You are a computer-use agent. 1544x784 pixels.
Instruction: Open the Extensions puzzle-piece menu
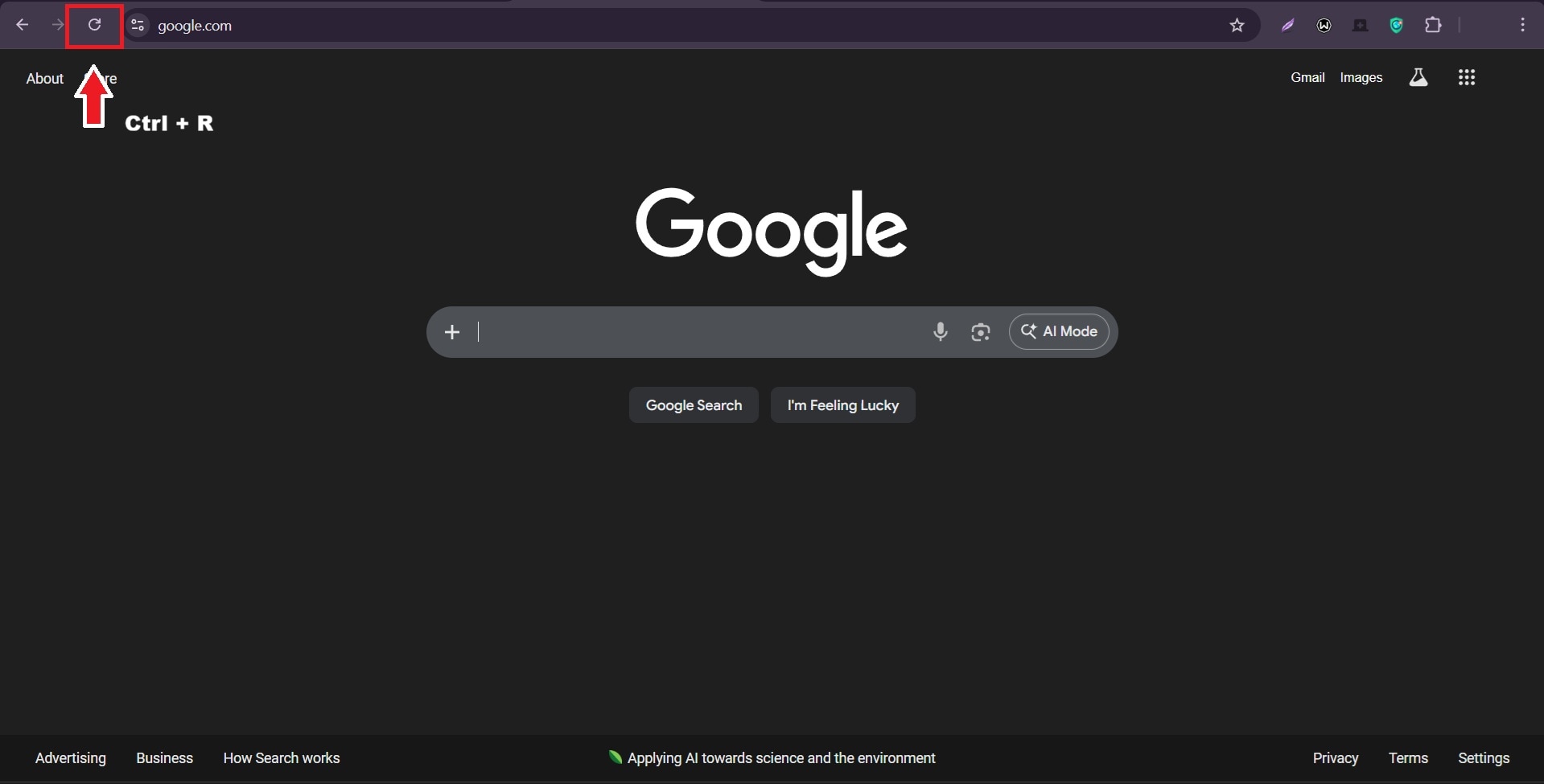pos(1433,25)
